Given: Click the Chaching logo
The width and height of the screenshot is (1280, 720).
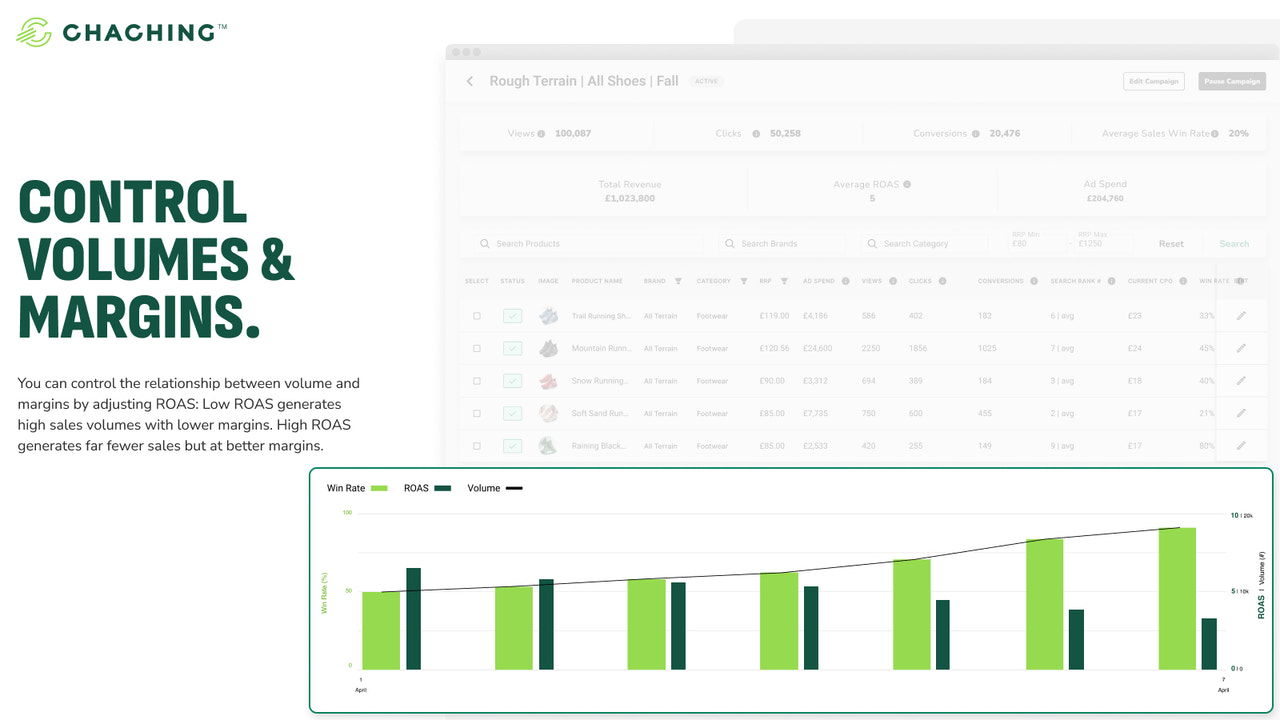Looking at the screenshot, I should (122, 32).
